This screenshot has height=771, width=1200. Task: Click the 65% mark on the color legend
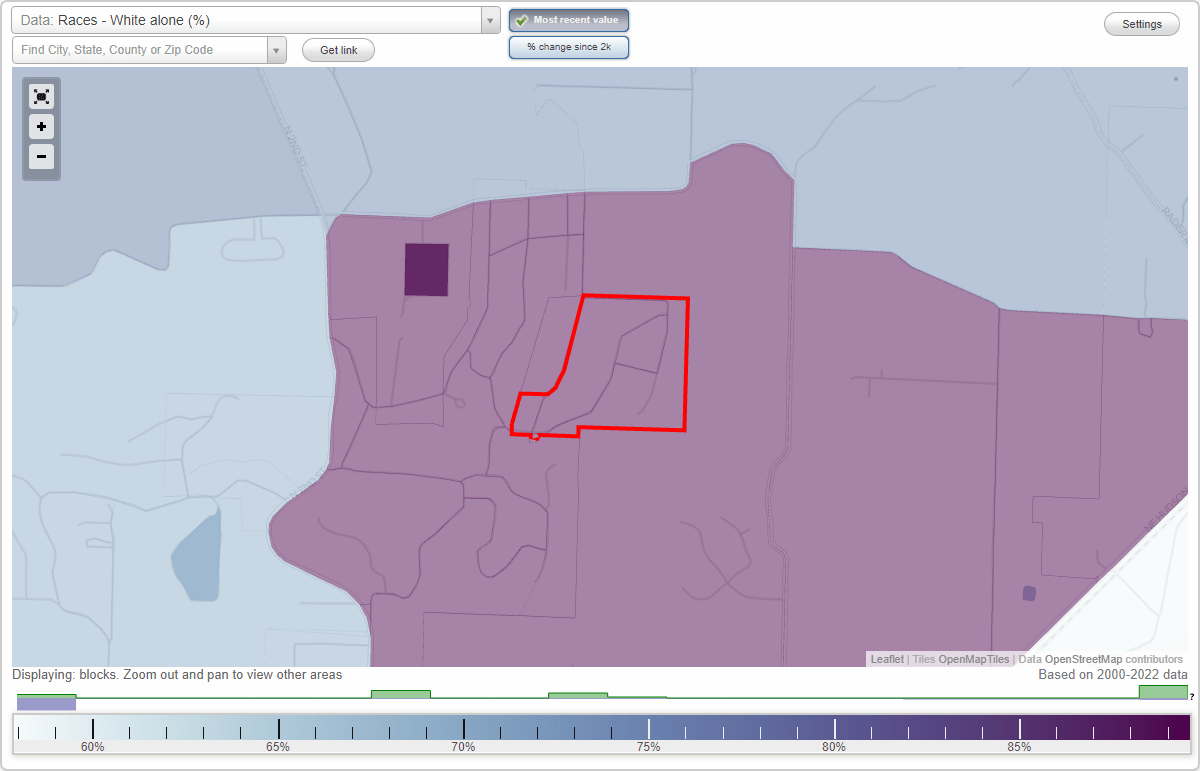(x=278, y=746)
